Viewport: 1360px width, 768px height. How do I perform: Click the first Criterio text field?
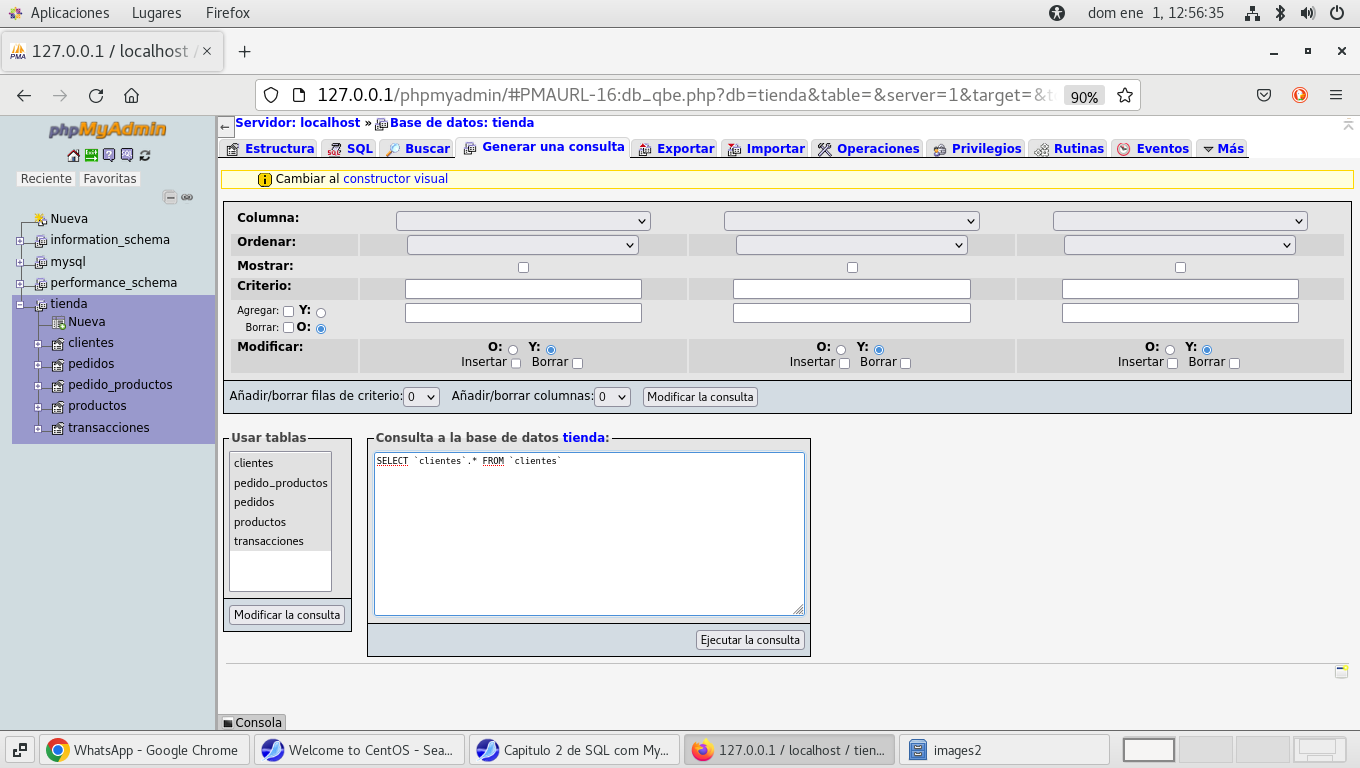click(x=523, y=289)
